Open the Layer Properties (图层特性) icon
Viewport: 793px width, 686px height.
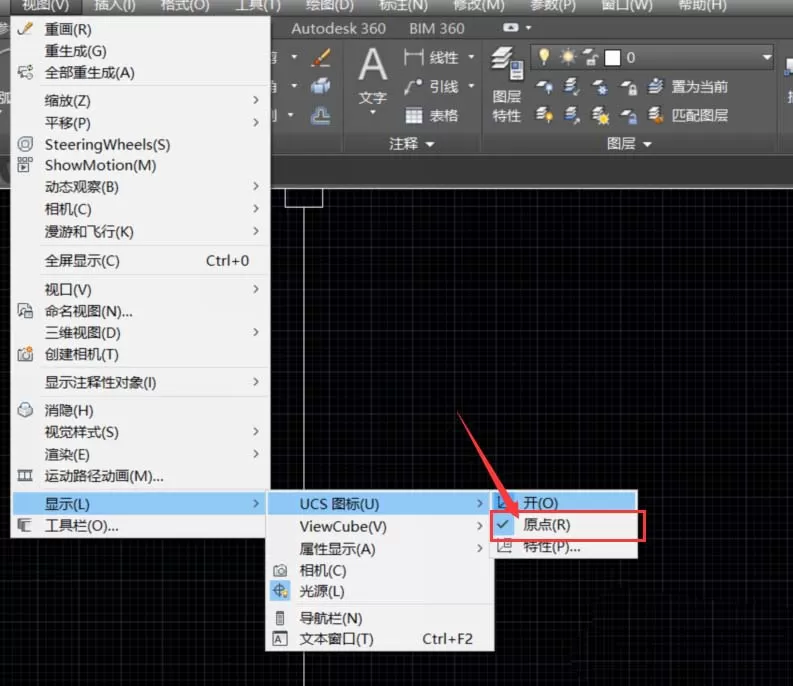click(507, 64)
